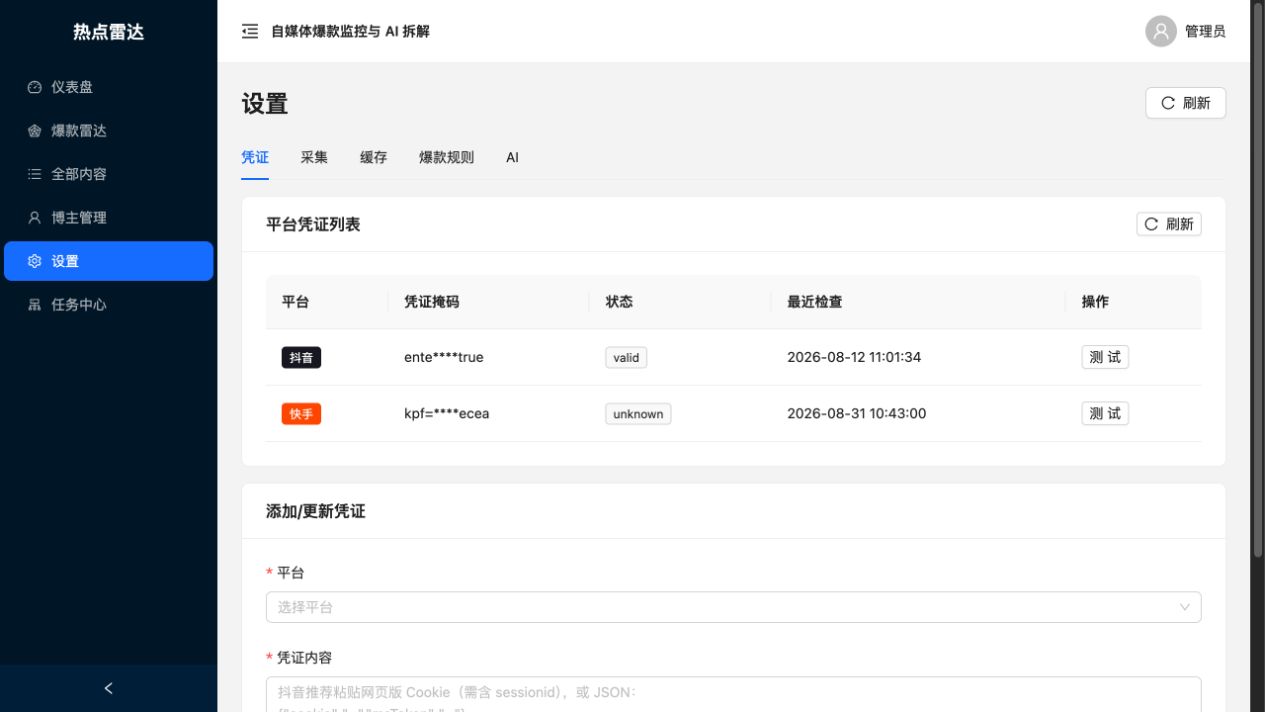Click 测试 button for 抖音 row
Viewport: 1265px width, 712px height.
[1105, 357]
